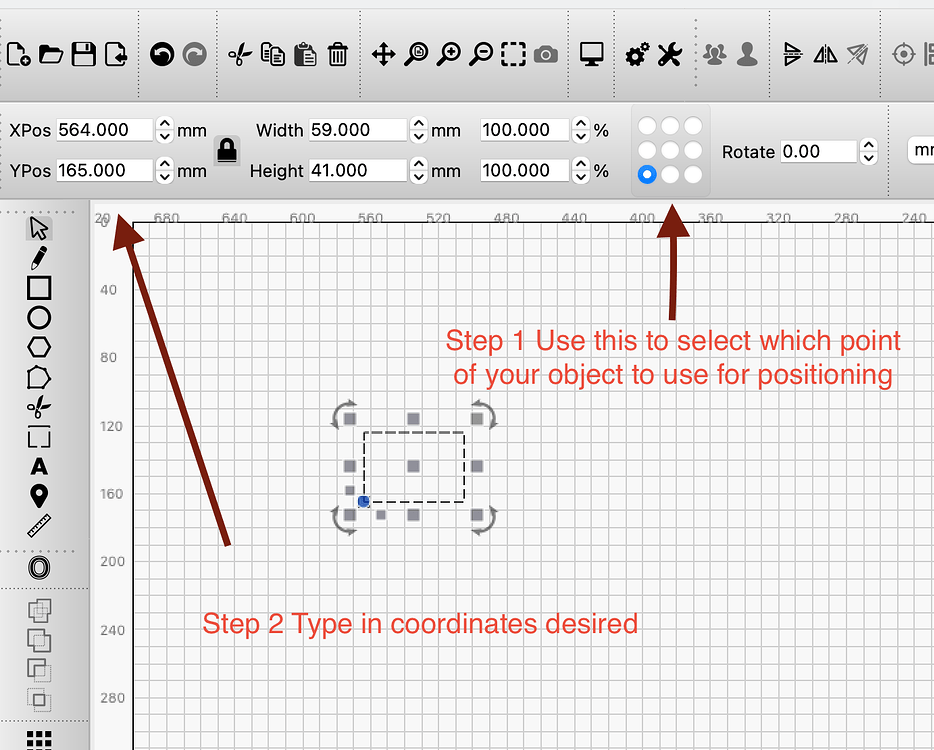The image size is (934, 750).
Task: Toggle the width-height aspect ratio lock
Action: tap(227, 150)
